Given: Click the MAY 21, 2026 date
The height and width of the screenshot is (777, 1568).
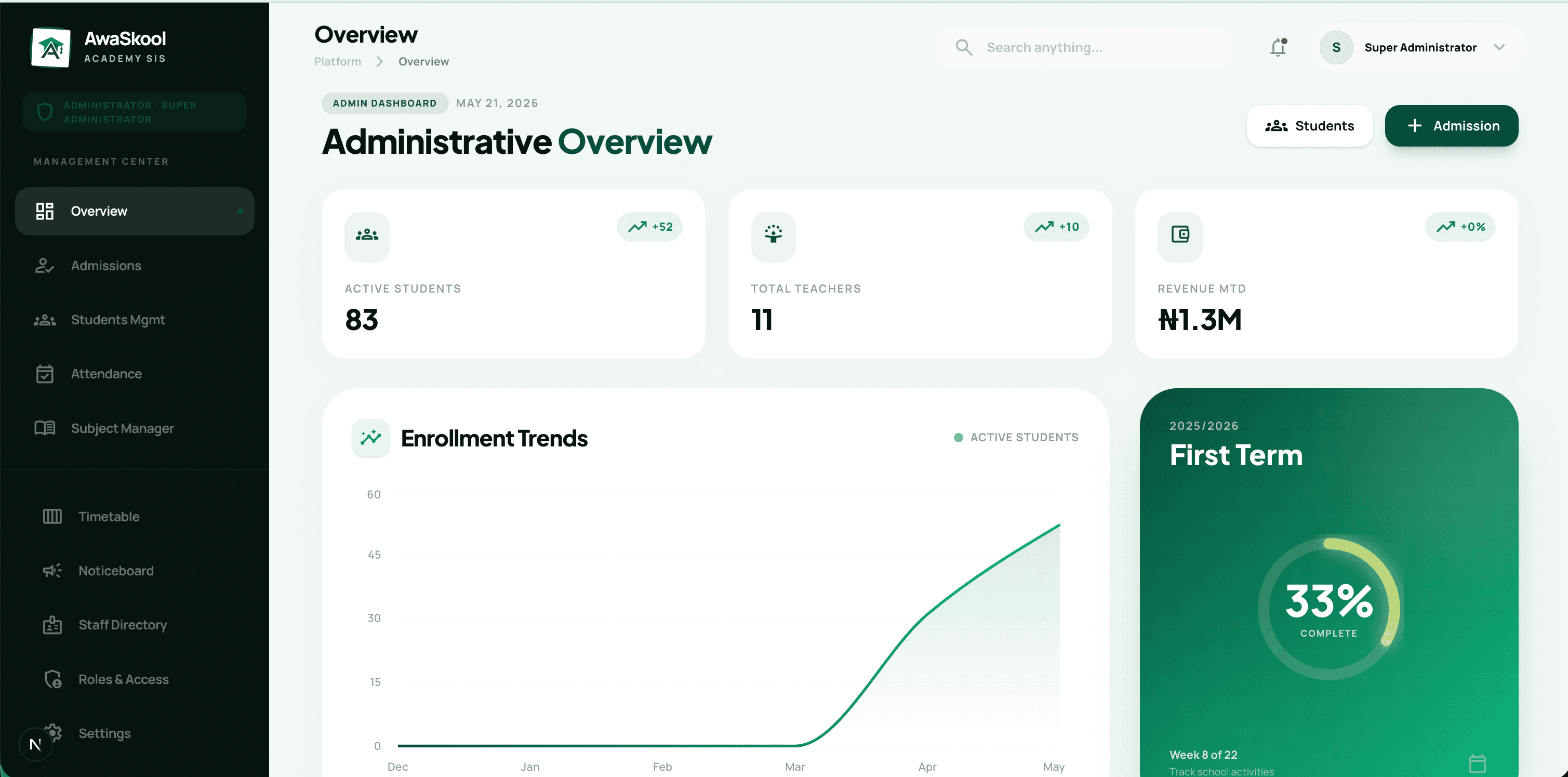Looking at the screenshot, I should (x=497, y=103).
